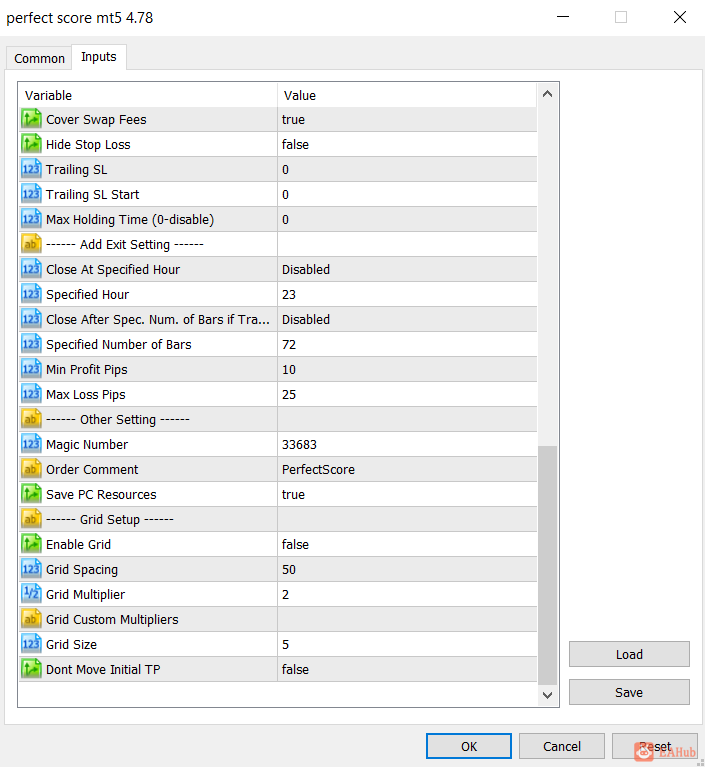Select the Enable Grid value false
The width and height of the screenshot is (705, 767).
(407, 544)
